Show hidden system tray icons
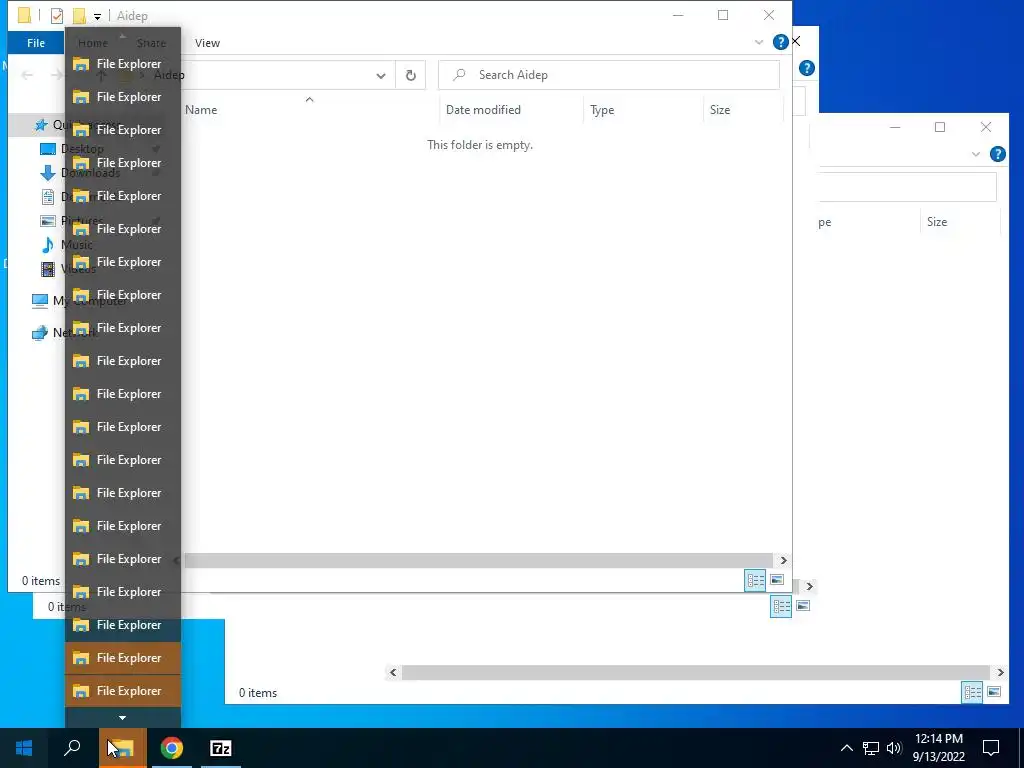 click(846, 748)
